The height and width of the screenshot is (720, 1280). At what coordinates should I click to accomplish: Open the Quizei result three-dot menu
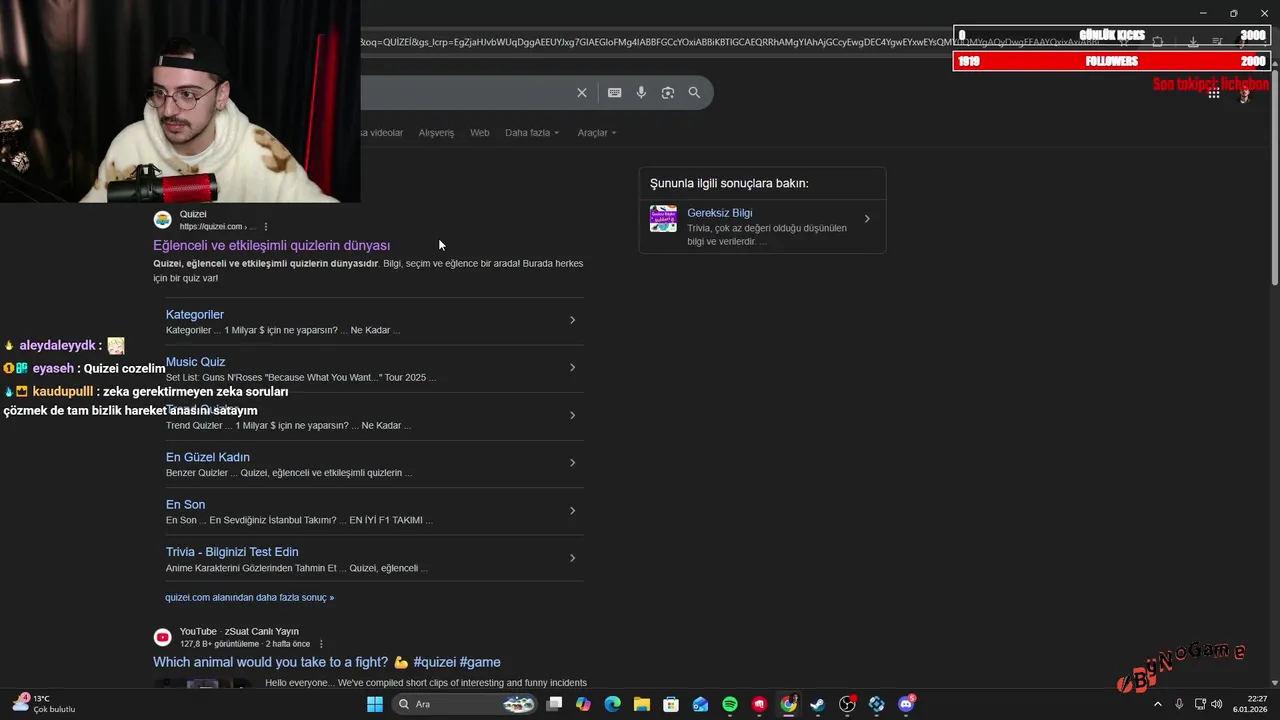tap(266, 227)
